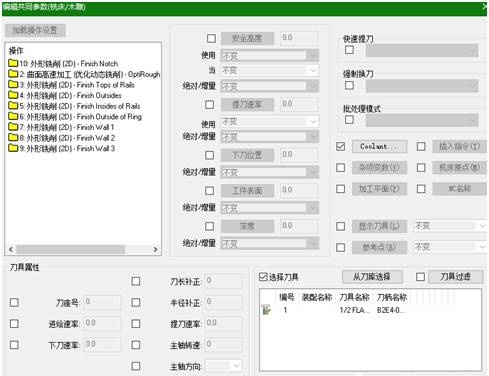
Task: Click folder icon of Finish Tops of Rails
Action: coord(13,84)
